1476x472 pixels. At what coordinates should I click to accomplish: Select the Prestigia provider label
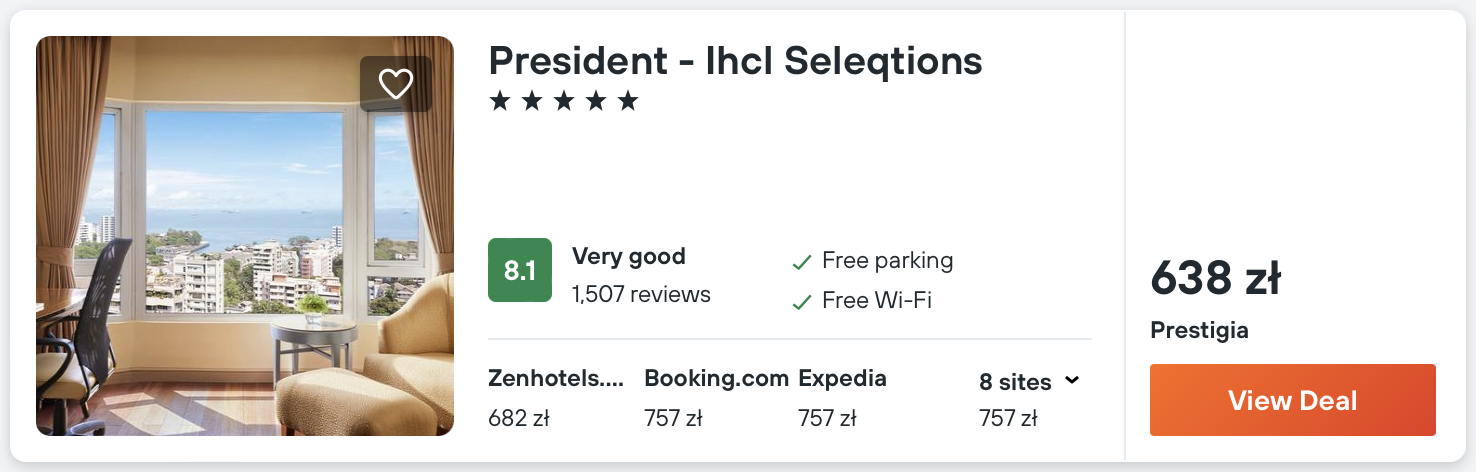tap(1199, 330)
